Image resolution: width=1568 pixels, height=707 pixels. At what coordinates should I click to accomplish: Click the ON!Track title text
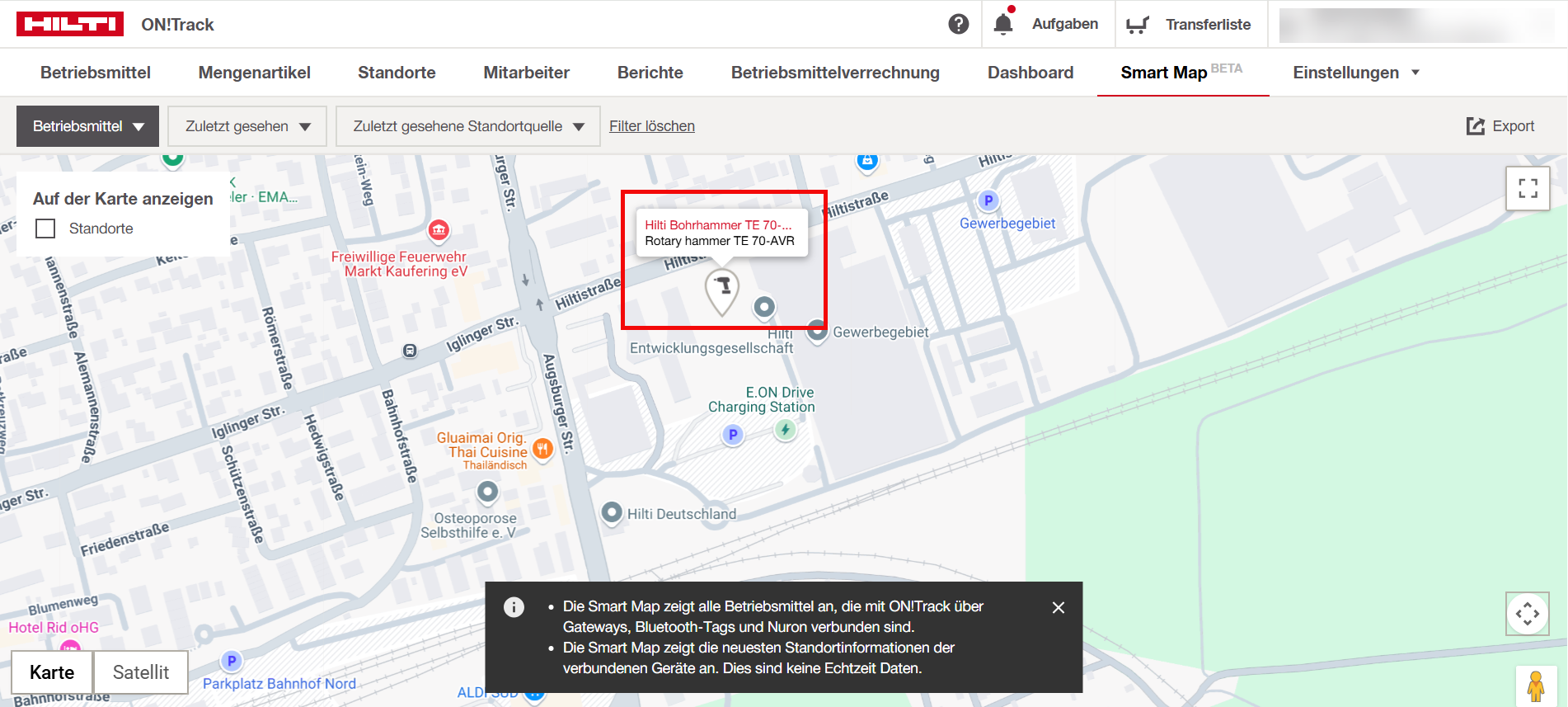[177, 25]
